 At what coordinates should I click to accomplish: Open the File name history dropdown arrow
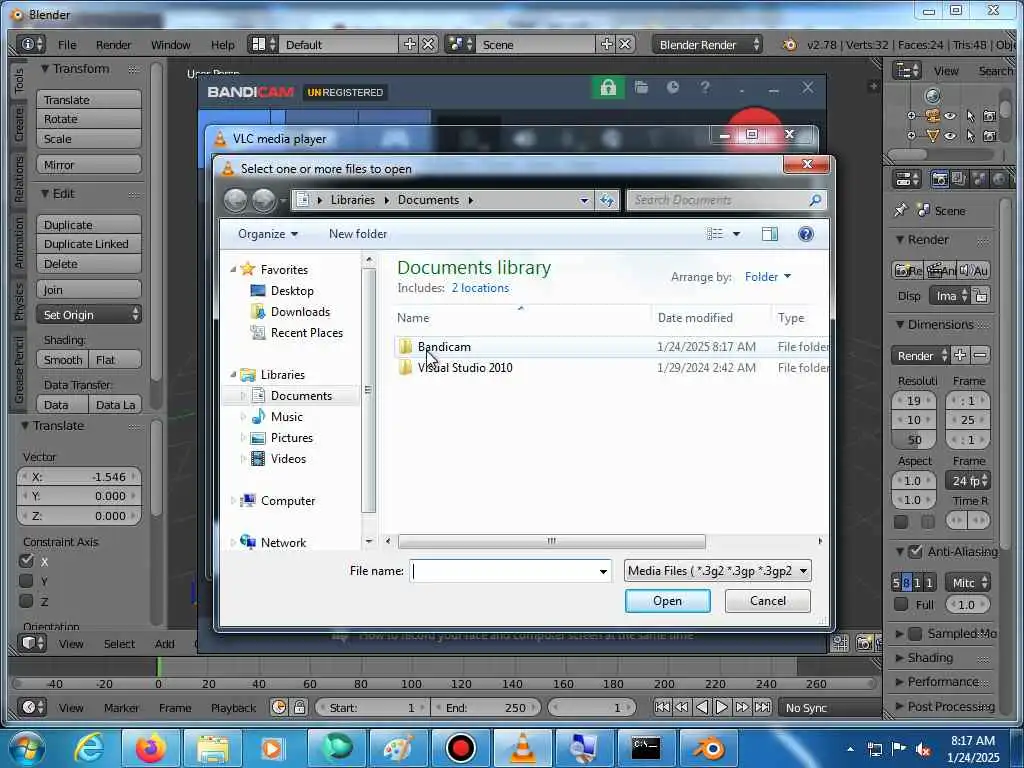point(603,571)
